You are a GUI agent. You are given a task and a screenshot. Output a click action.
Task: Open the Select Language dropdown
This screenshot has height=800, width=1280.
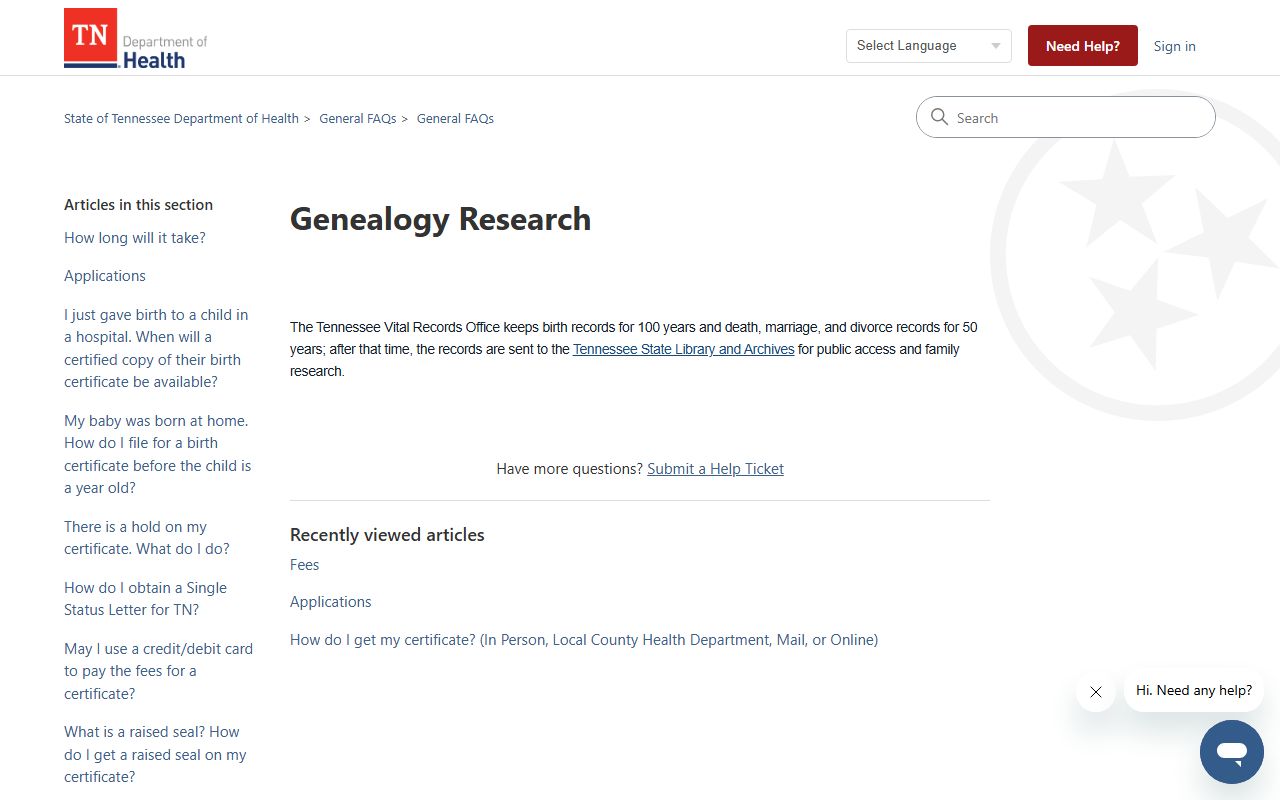tap(929, 46)
